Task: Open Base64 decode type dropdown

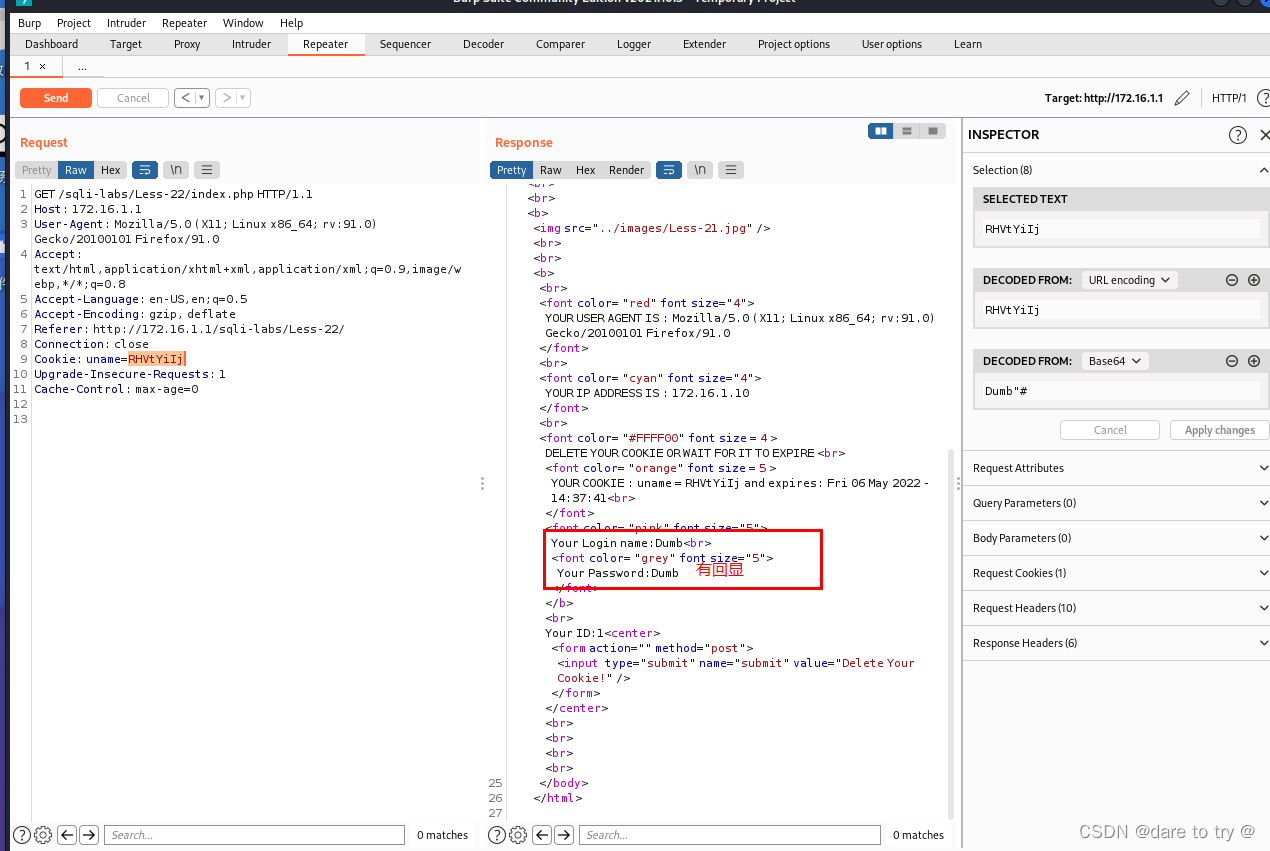Action: 1115,361
